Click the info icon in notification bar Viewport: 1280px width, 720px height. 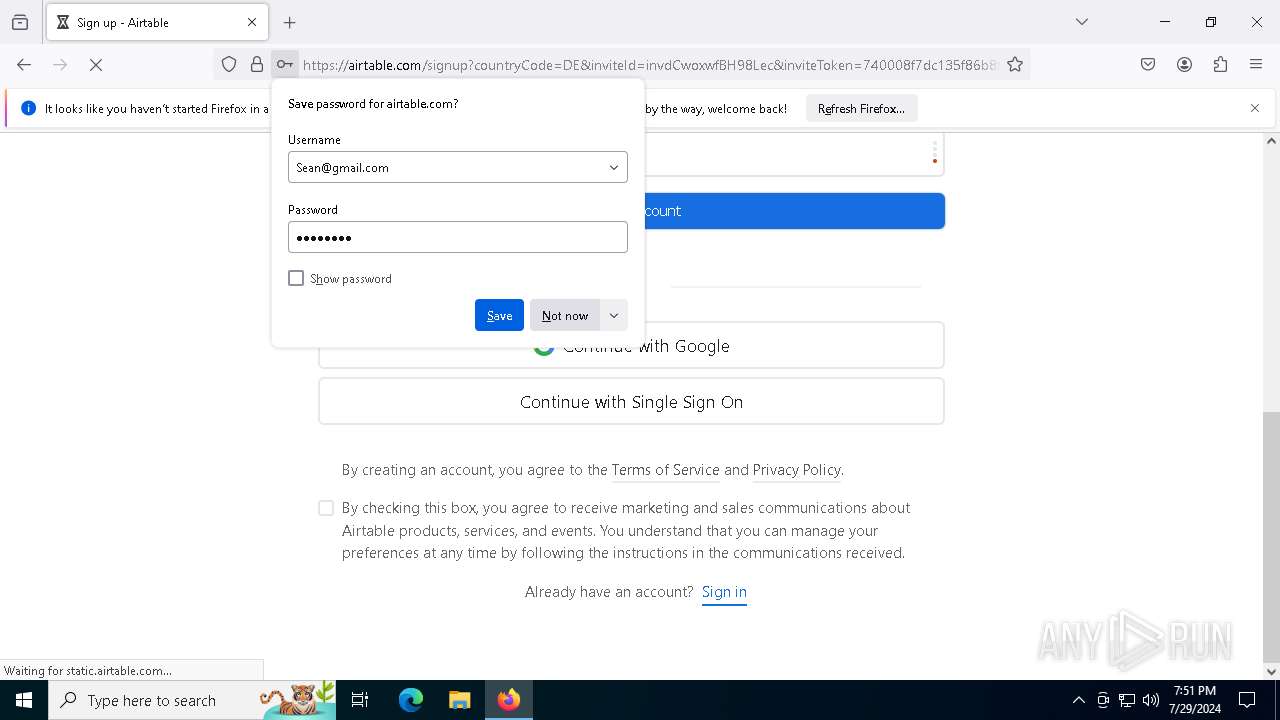tap(28, 108)
